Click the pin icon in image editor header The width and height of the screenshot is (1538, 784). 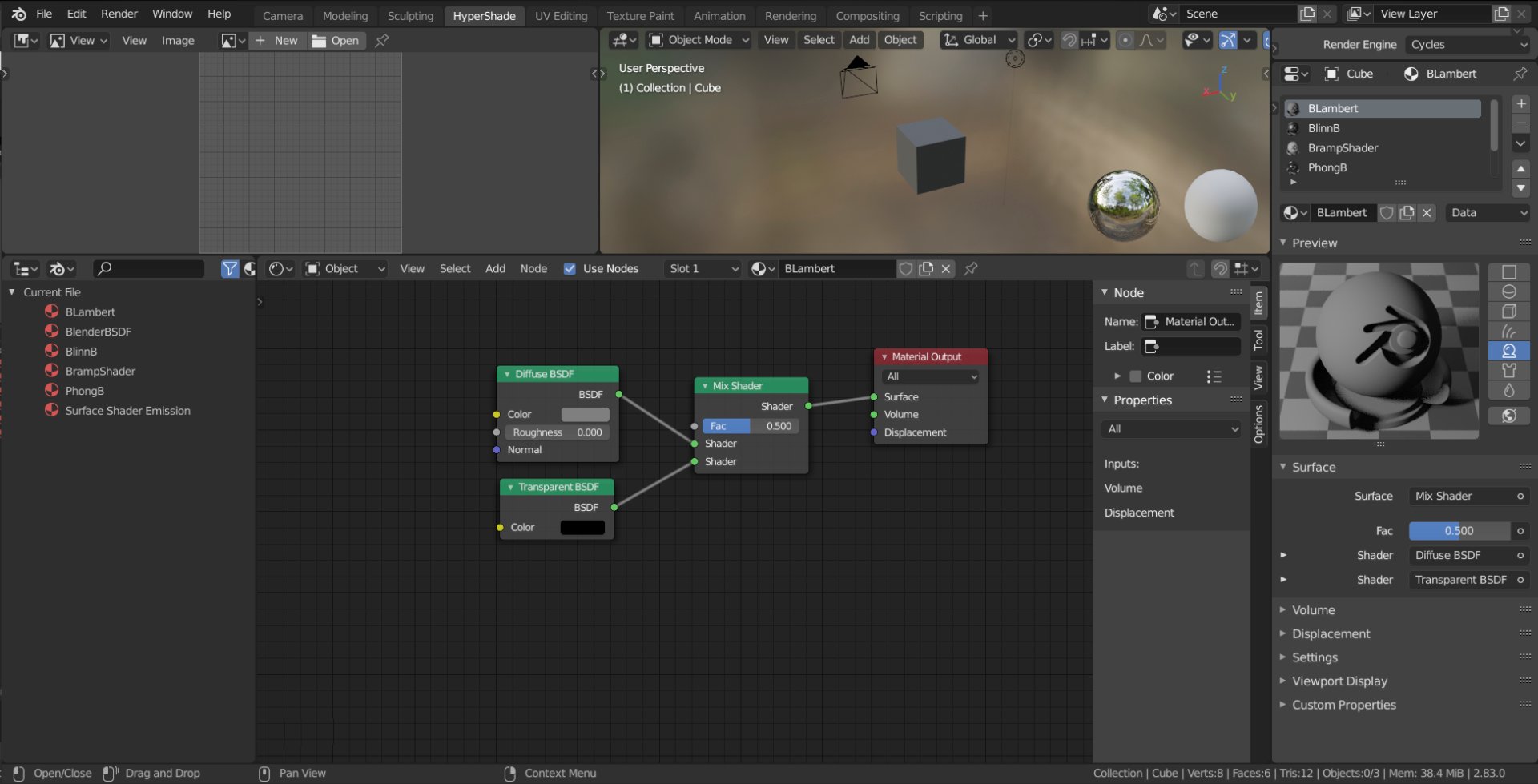point(382,41)
